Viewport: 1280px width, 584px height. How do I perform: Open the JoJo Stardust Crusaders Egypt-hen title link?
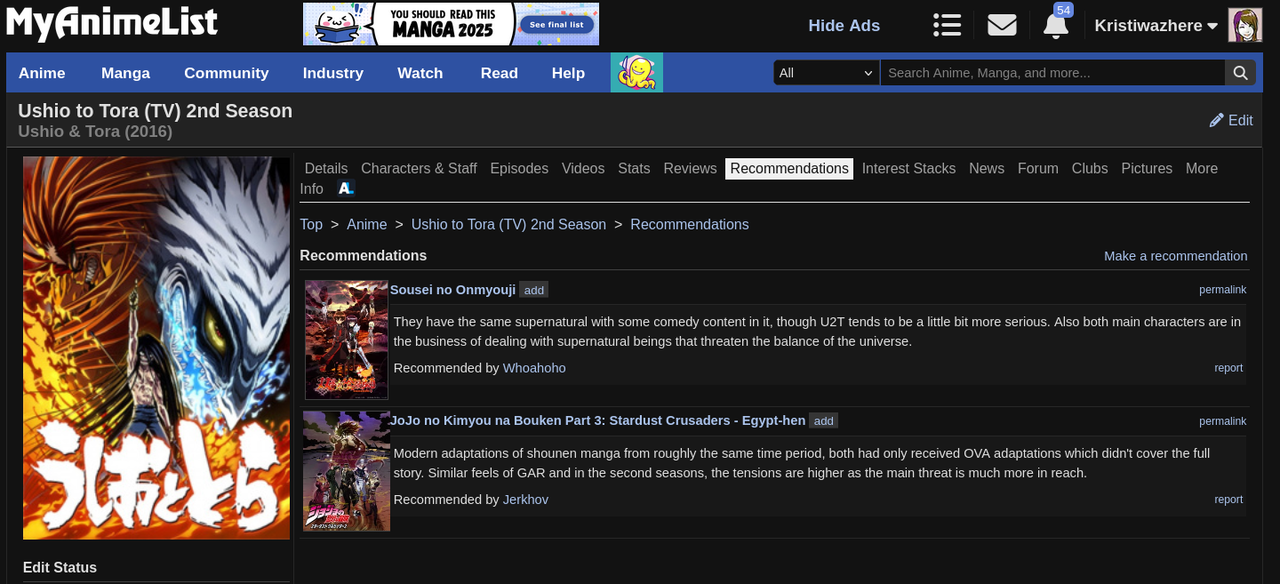[598, 421]
